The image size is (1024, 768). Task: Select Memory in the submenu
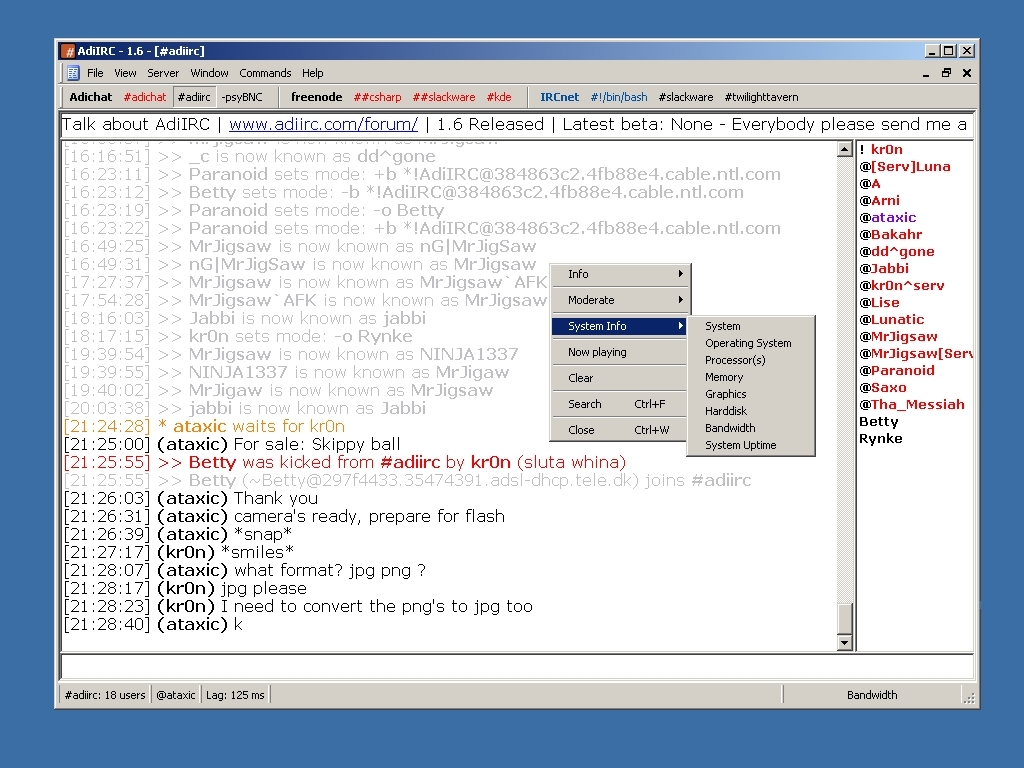click(x=751, y=377)
